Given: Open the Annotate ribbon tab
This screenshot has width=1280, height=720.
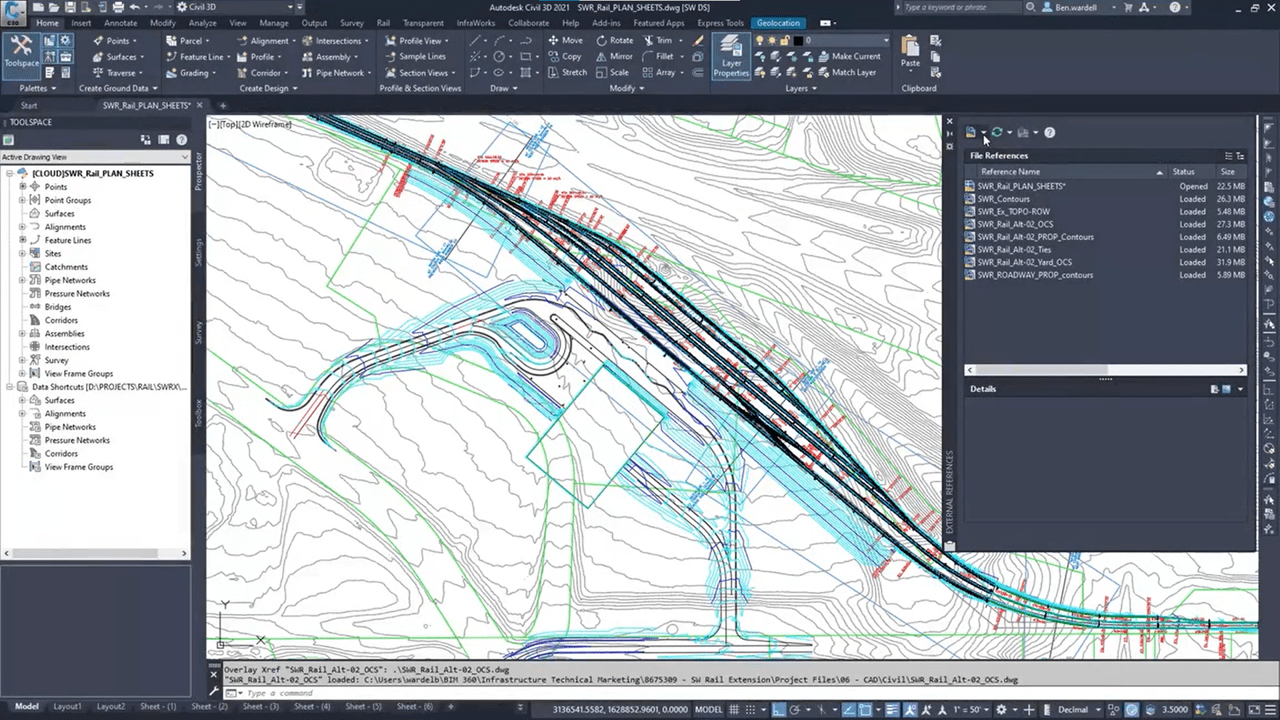Looking at the screenshot, I should 121,23.
